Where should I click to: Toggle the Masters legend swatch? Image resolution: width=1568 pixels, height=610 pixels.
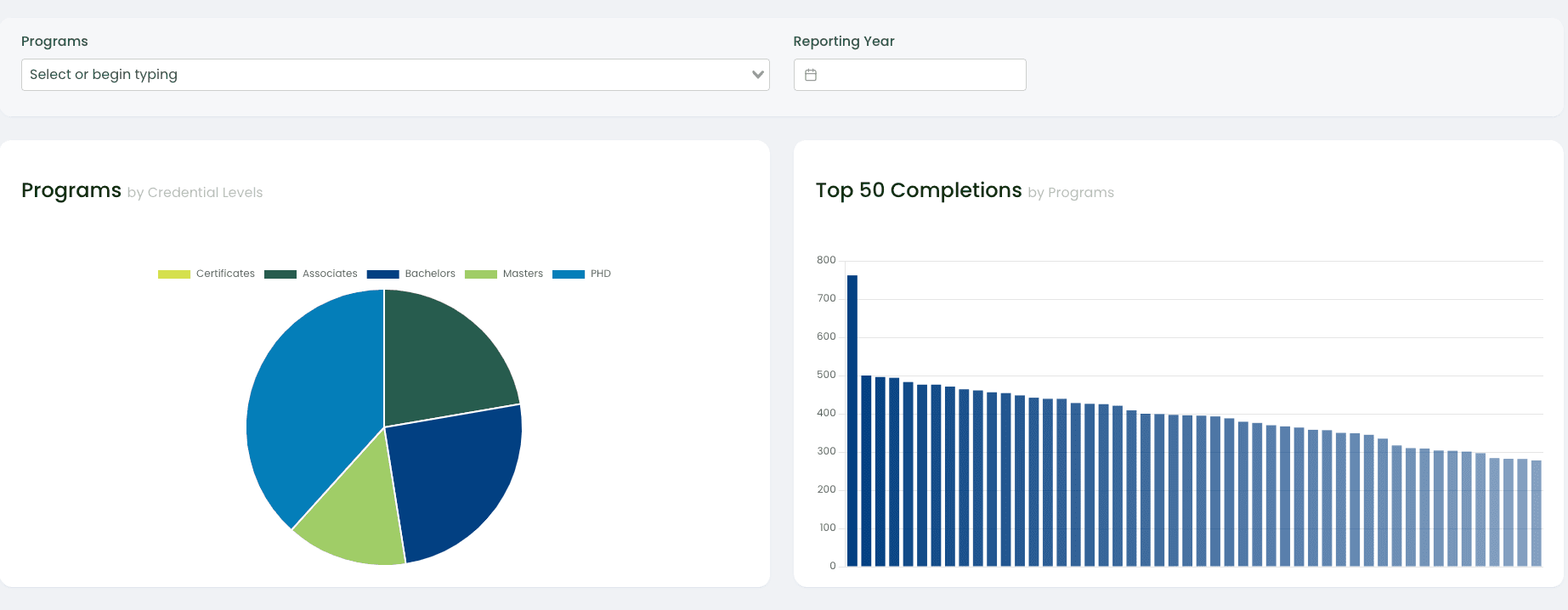pyautogui.click(x=481, y=274)
